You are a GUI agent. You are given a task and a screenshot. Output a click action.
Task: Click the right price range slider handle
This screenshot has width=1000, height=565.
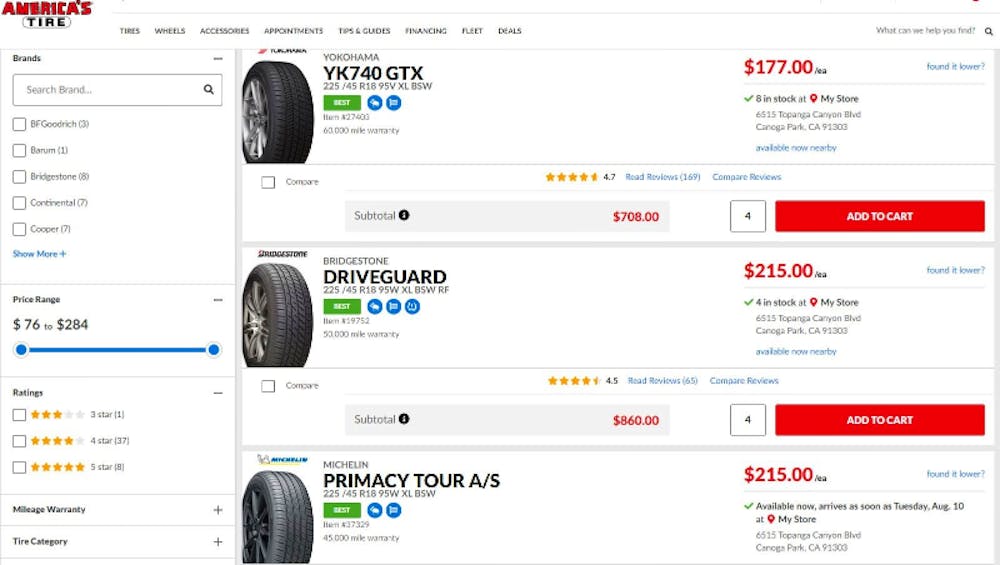pos(213,349)
